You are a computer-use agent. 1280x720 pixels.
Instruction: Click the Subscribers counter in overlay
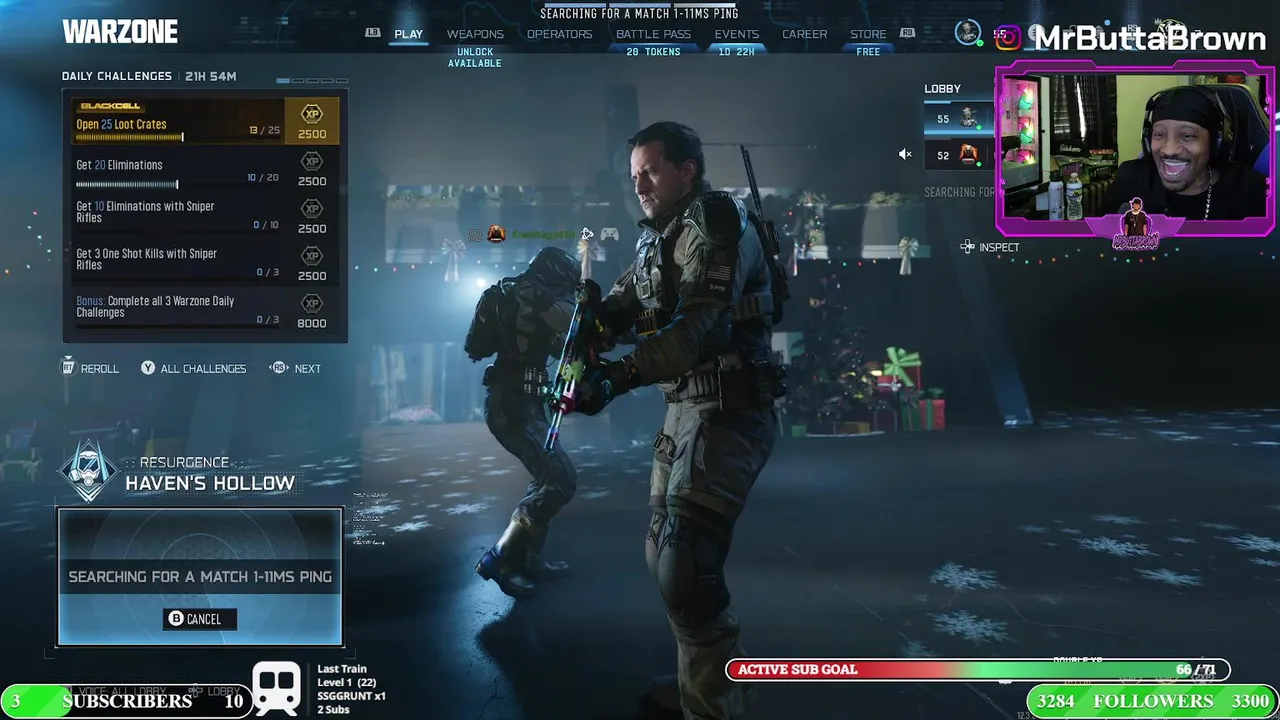[x=127, y=701]
